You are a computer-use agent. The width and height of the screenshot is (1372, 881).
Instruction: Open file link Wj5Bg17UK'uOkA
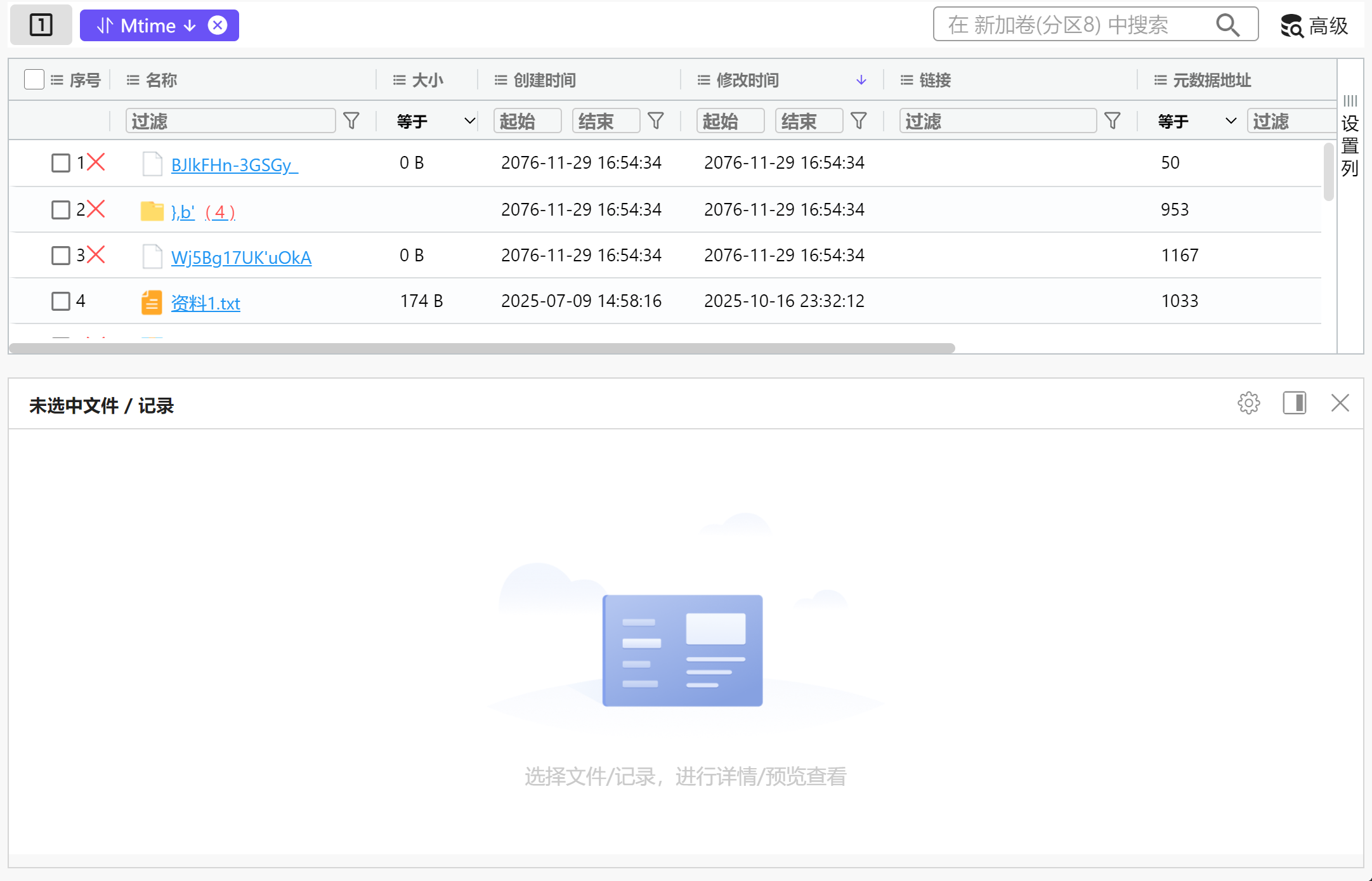241,258
